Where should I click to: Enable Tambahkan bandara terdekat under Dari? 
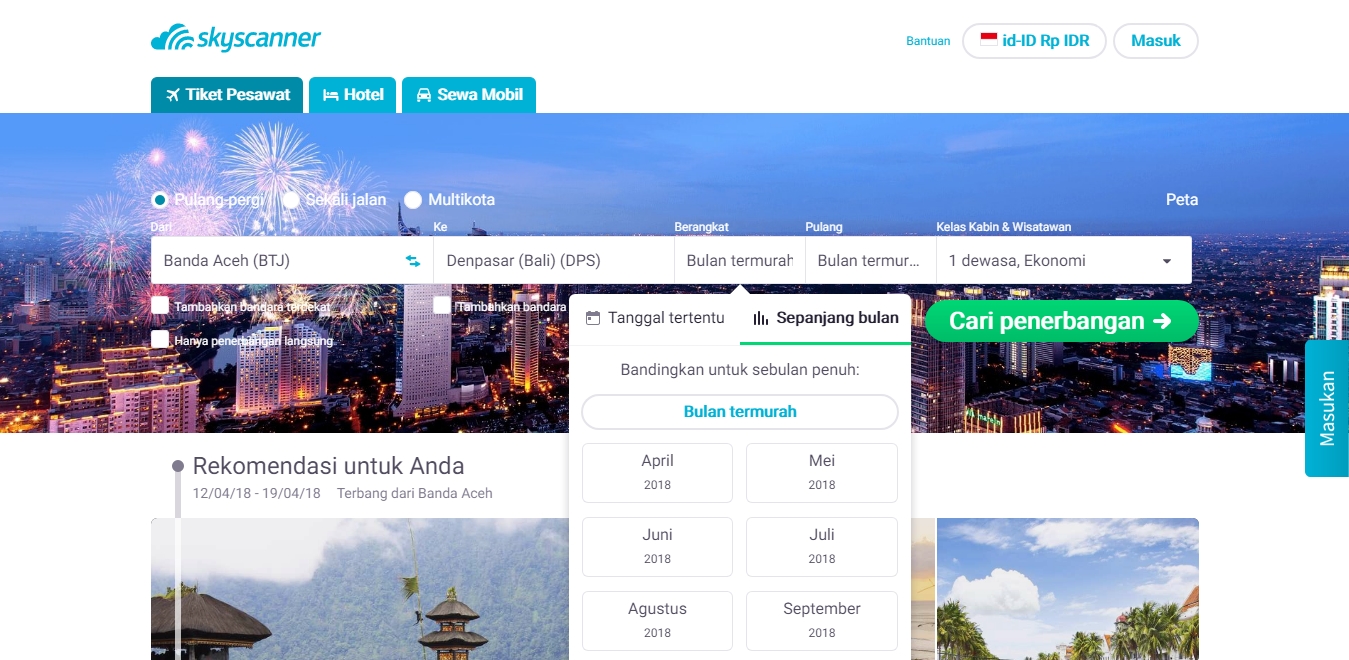(160, 305)
